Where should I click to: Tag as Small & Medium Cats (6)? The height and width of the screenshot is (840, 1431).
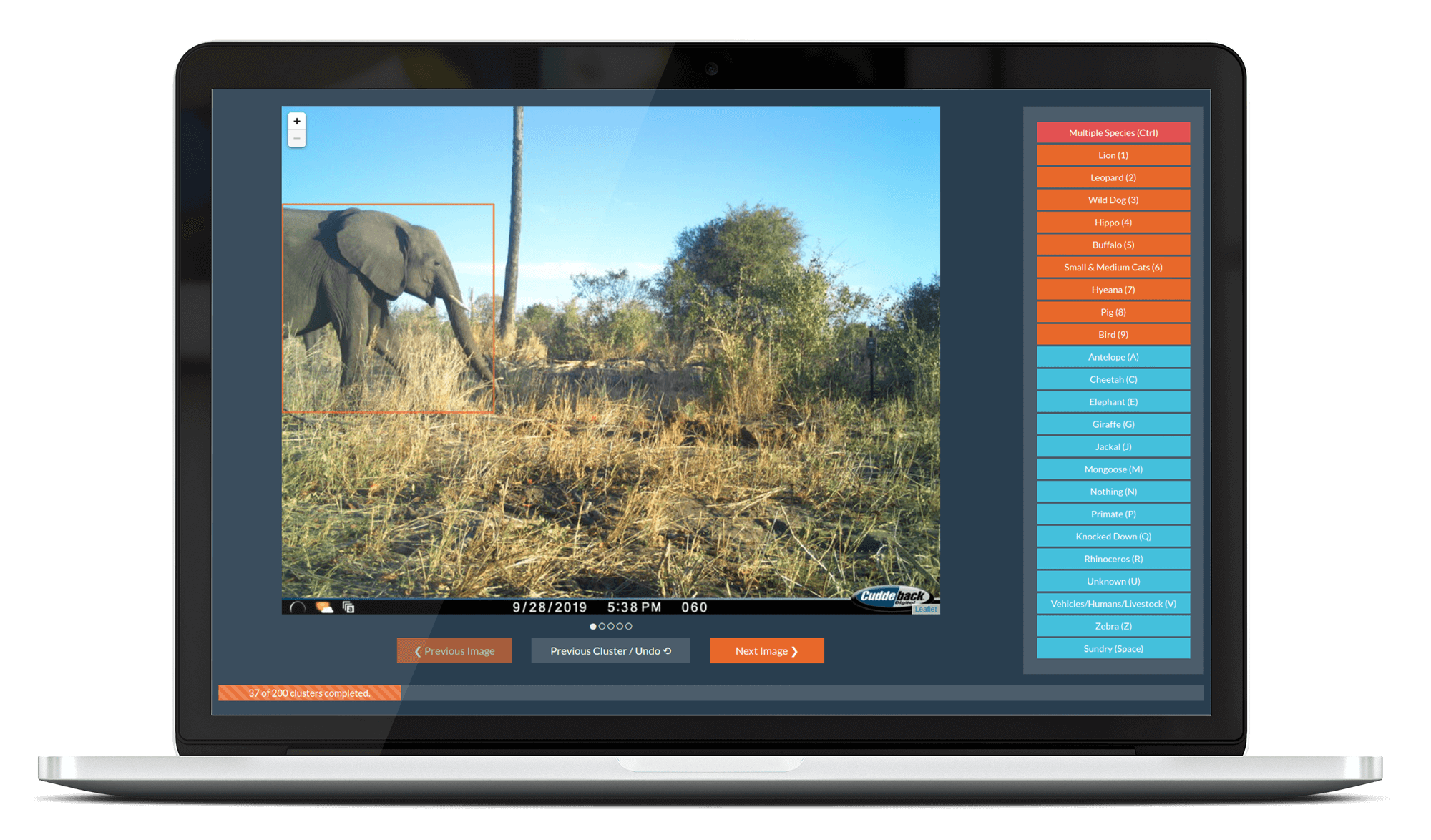tap(1113, 268)
